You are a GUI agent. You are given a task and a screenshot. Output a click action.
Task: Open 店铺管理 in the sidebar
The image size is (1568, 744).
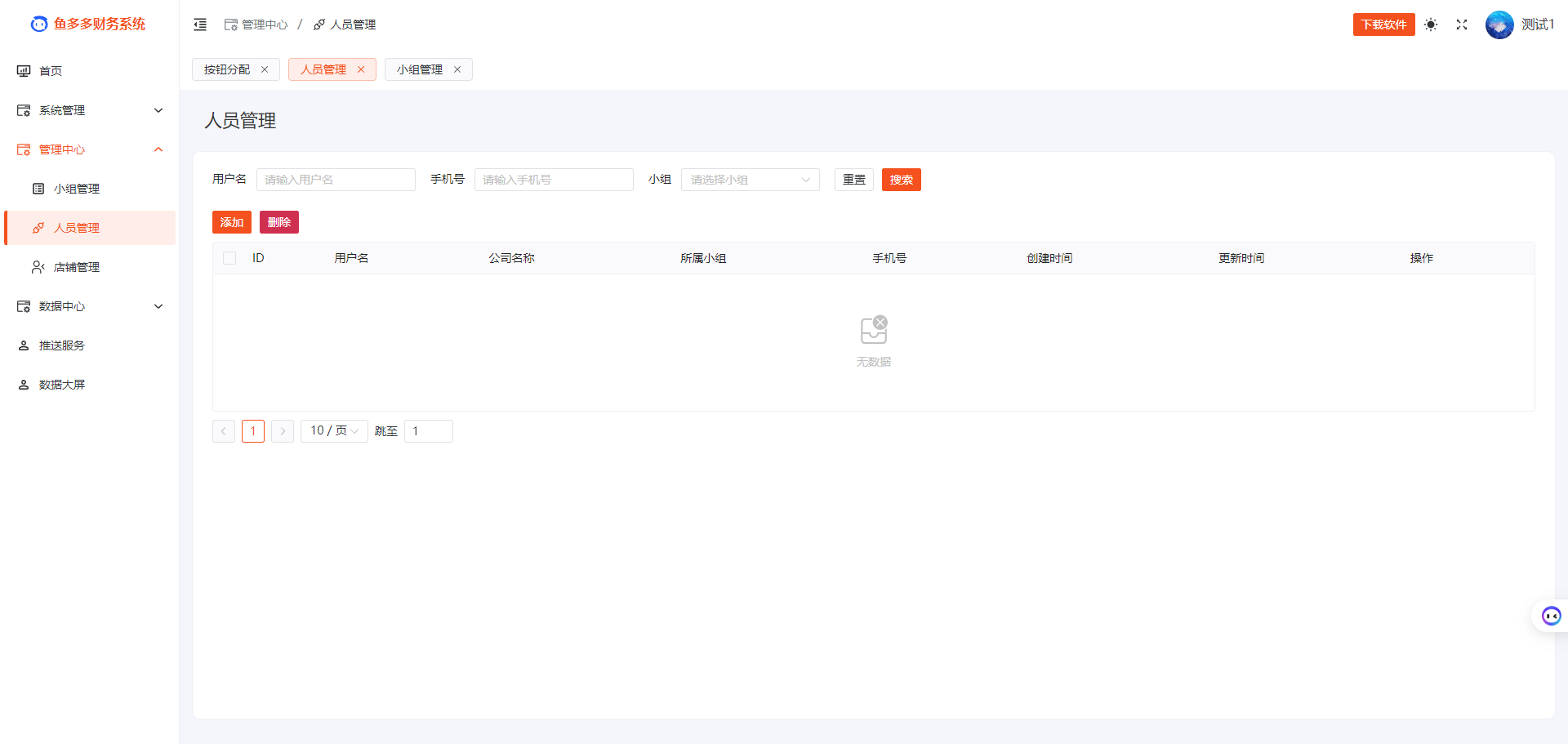[77, 267]
